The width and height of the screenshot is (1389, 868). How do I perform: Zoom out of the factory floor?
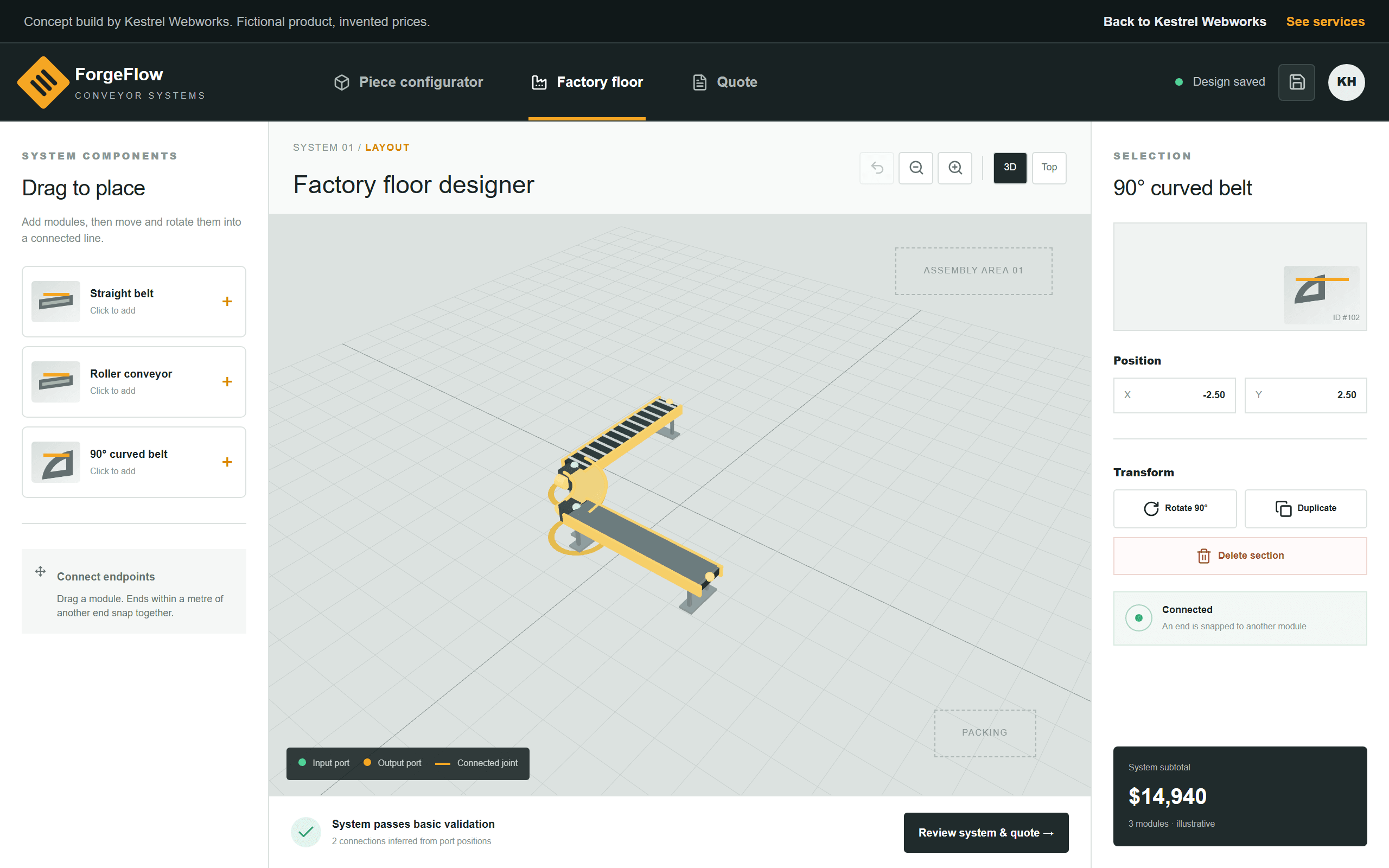point(916,168)
